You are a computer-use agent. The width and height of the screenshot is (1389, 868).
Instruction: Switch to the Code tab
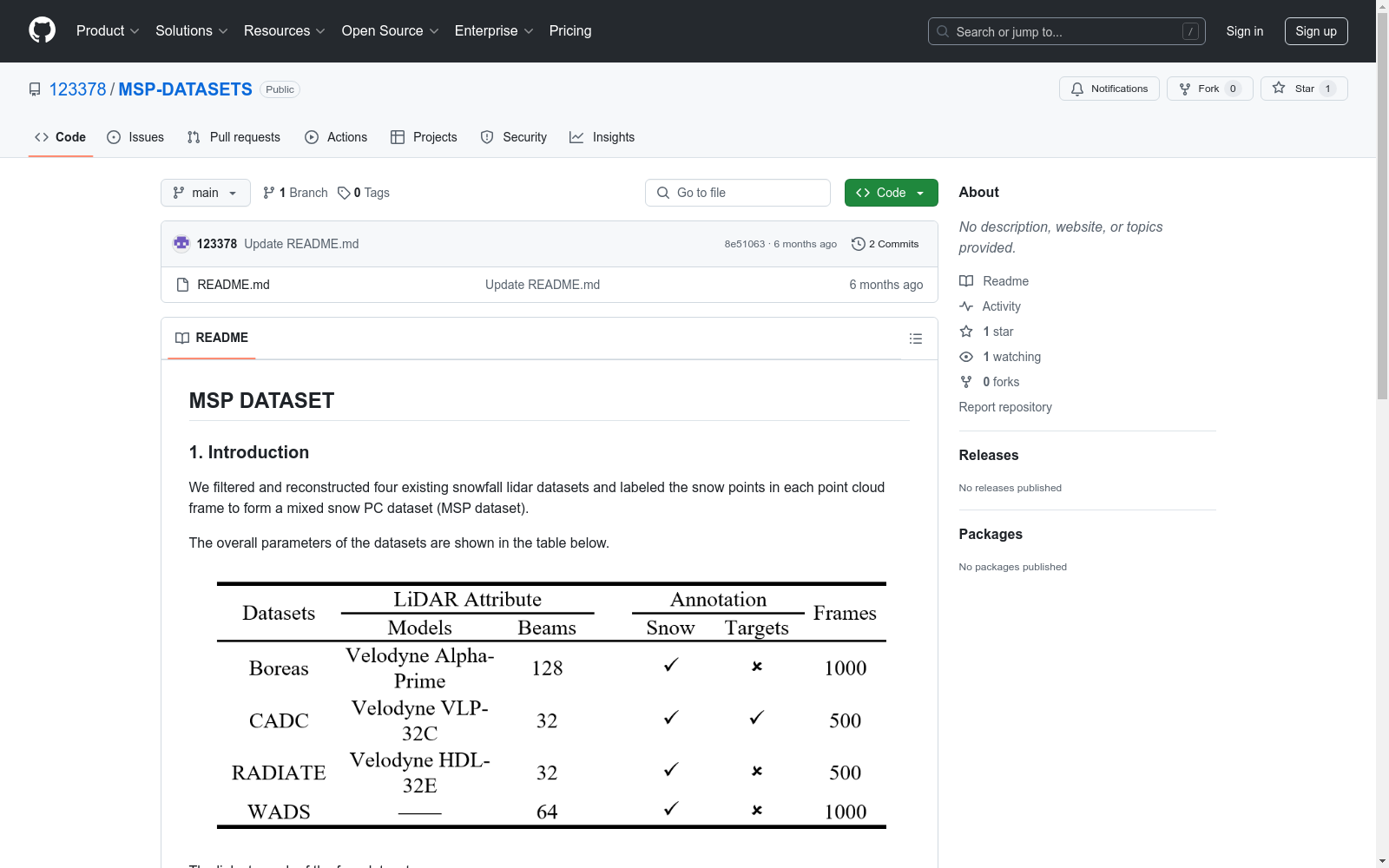click(61, 137)
